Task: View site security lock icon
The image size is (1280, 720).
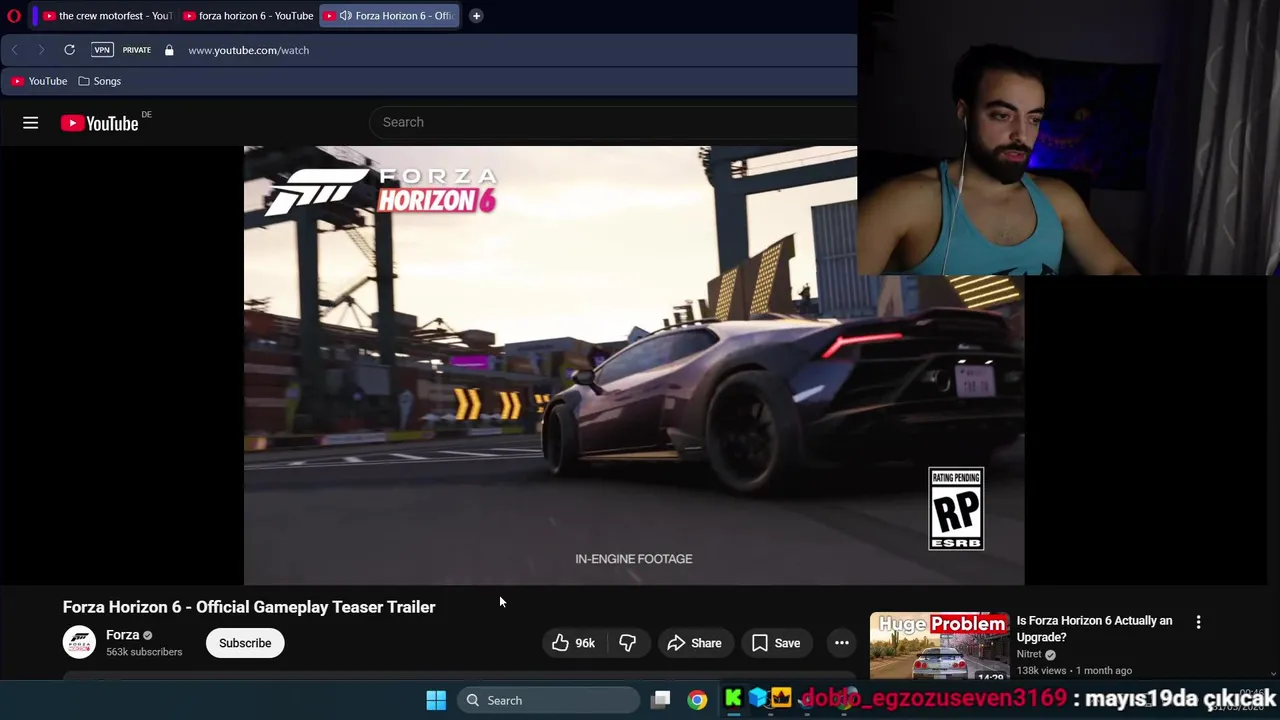Action: click(169, 50)
